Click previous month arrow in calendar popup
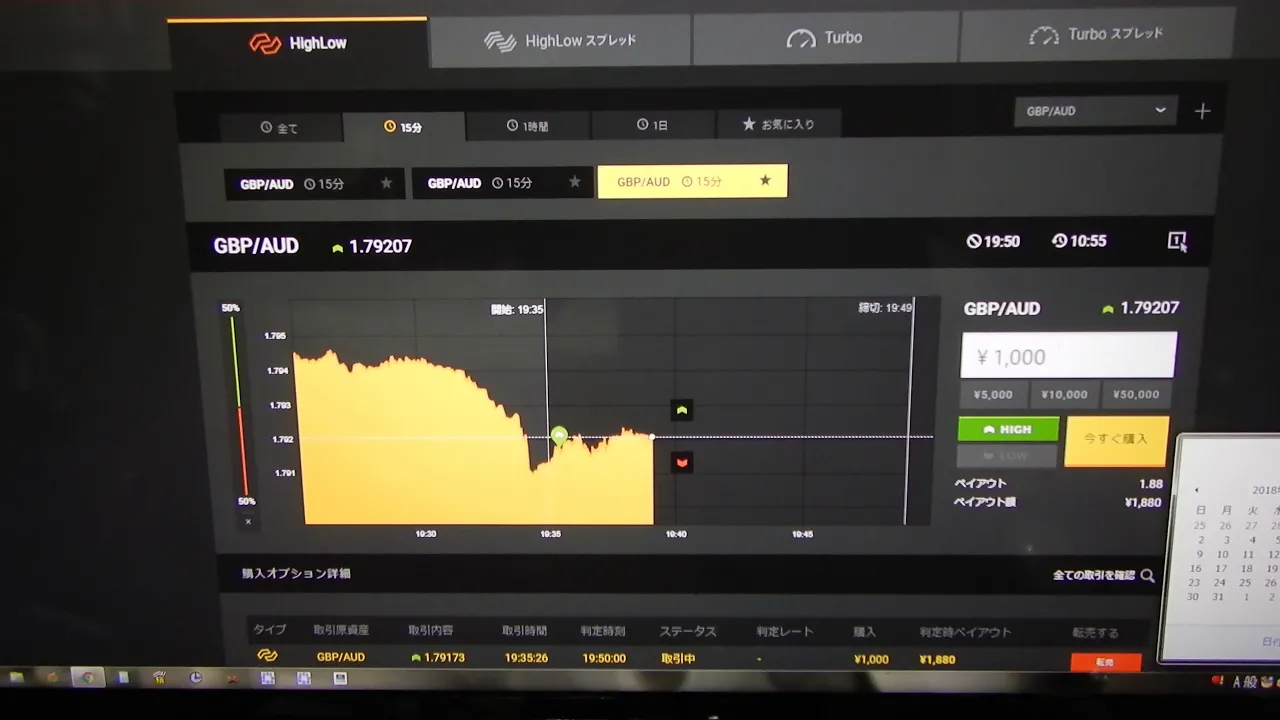Screen dimensions: 1280x720 tap(1197, 490)
